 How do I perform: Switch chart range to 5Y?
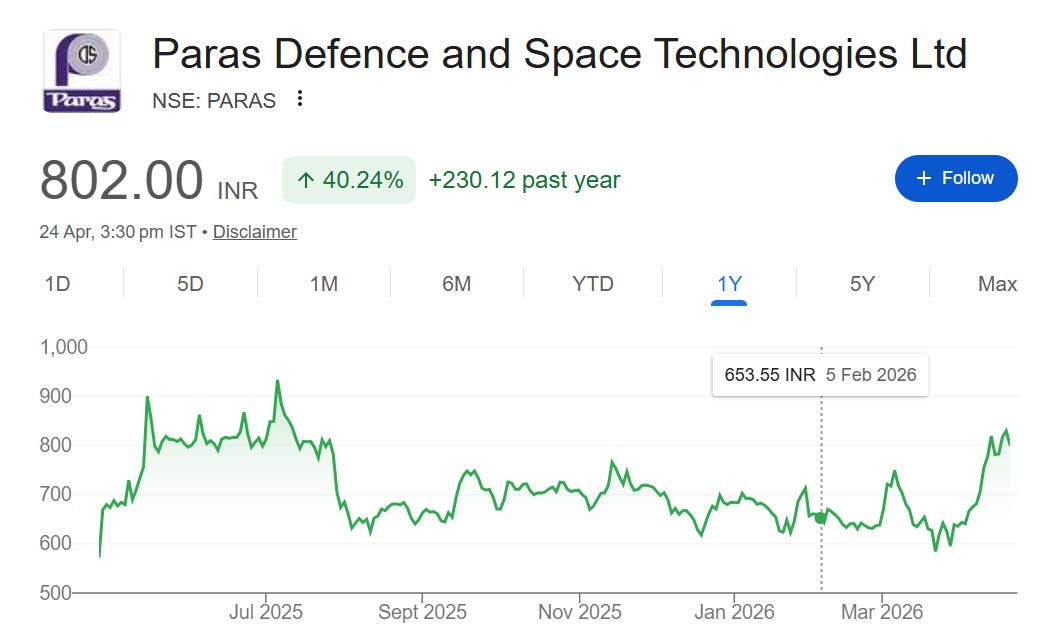click(862, 284)
